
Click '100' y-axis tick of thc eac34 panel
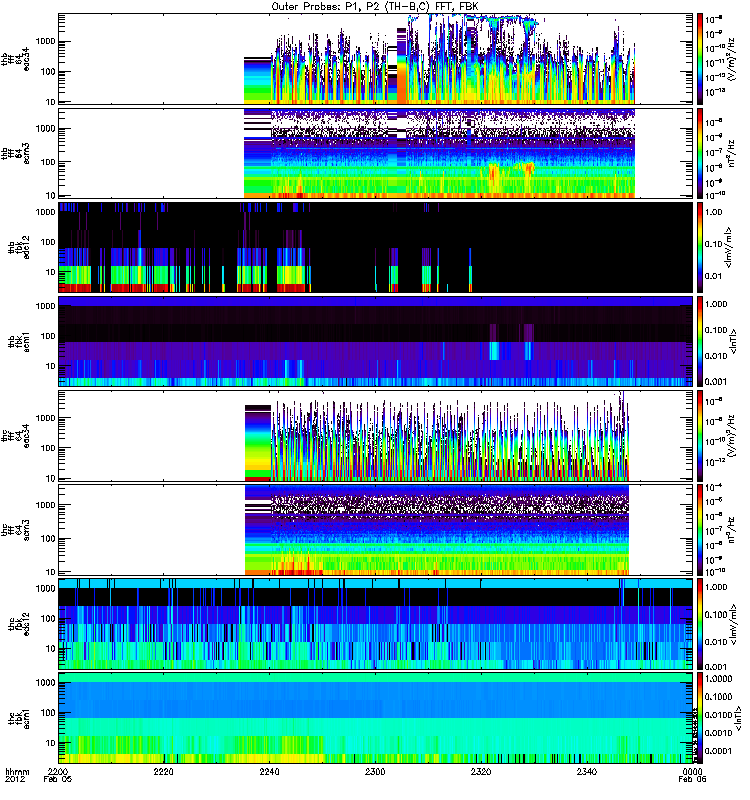point(48,448)
